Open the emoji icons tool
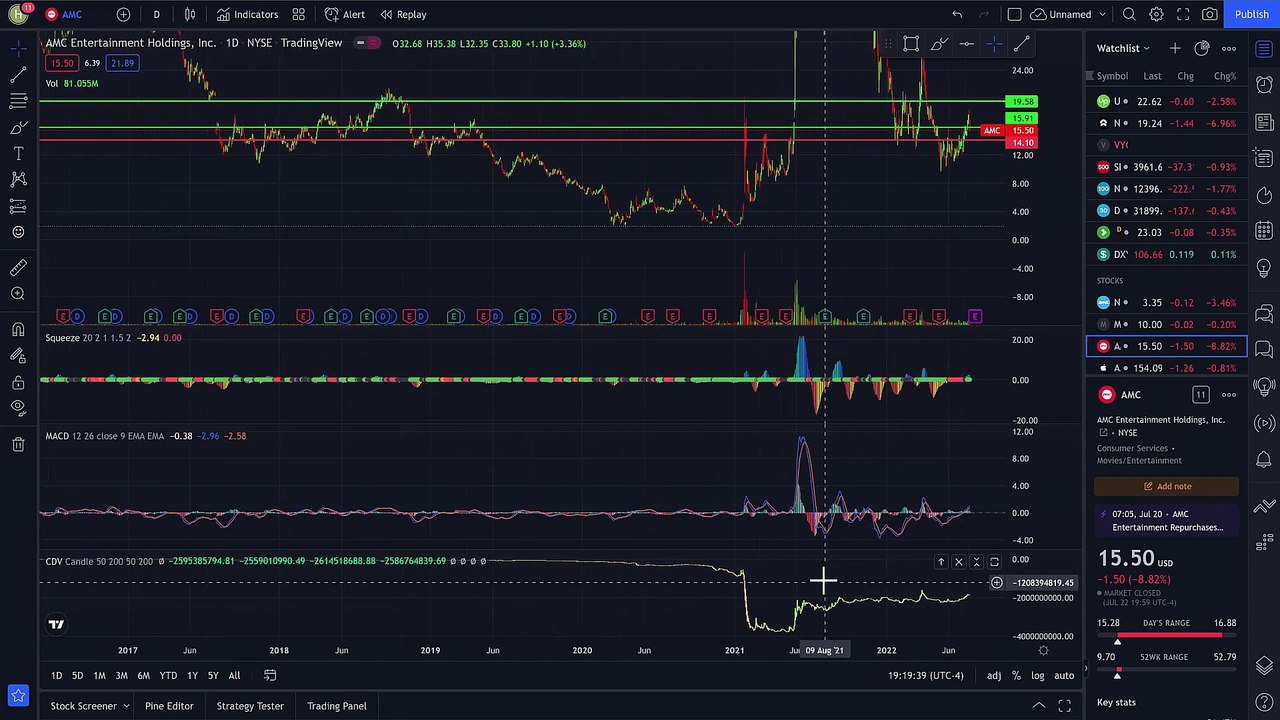 18,232
